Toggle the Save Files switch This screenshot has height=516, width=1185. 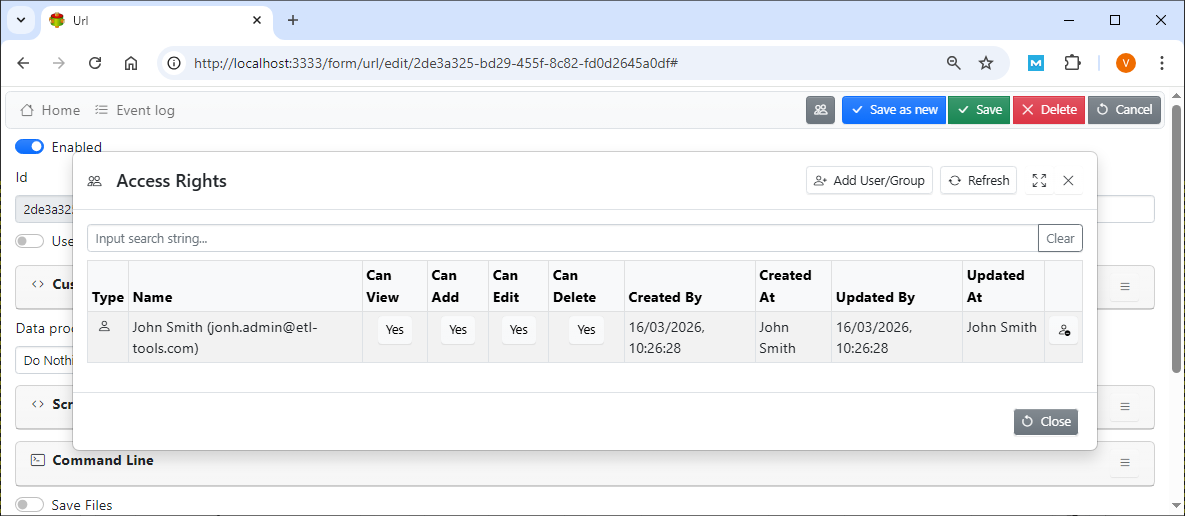pos(29,505)
